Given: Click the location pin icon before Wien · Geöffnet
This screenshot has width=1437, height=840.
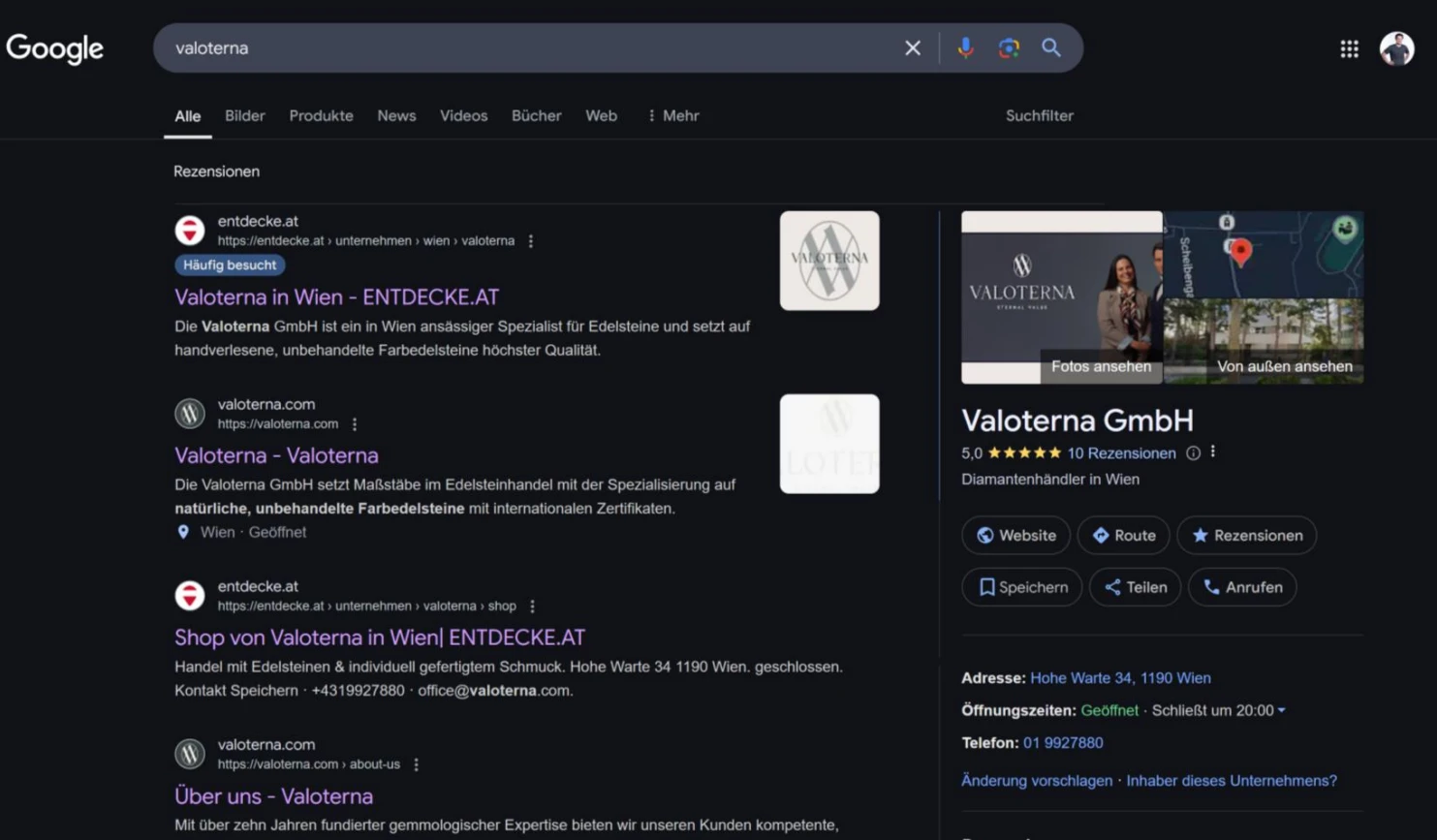Looking at the screenshot, I should coord(183,532).
